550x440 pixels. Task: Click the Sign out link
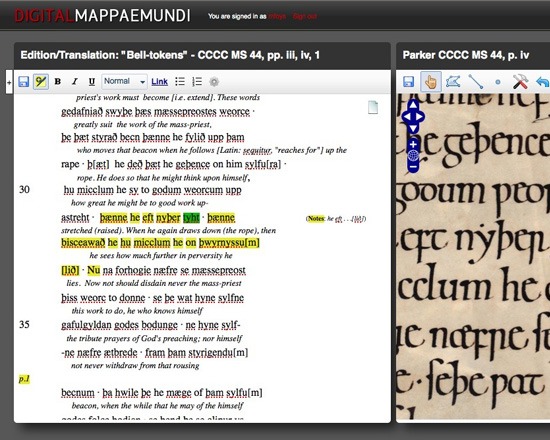305,16
